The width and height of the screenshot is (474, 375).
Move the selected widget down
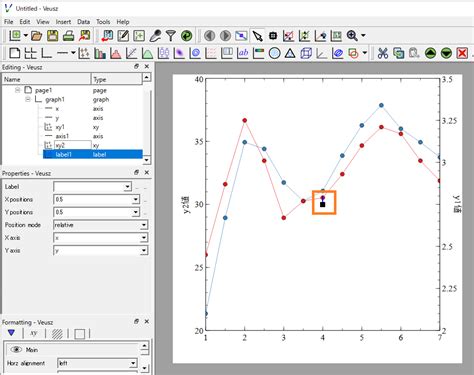pos(446,53)
